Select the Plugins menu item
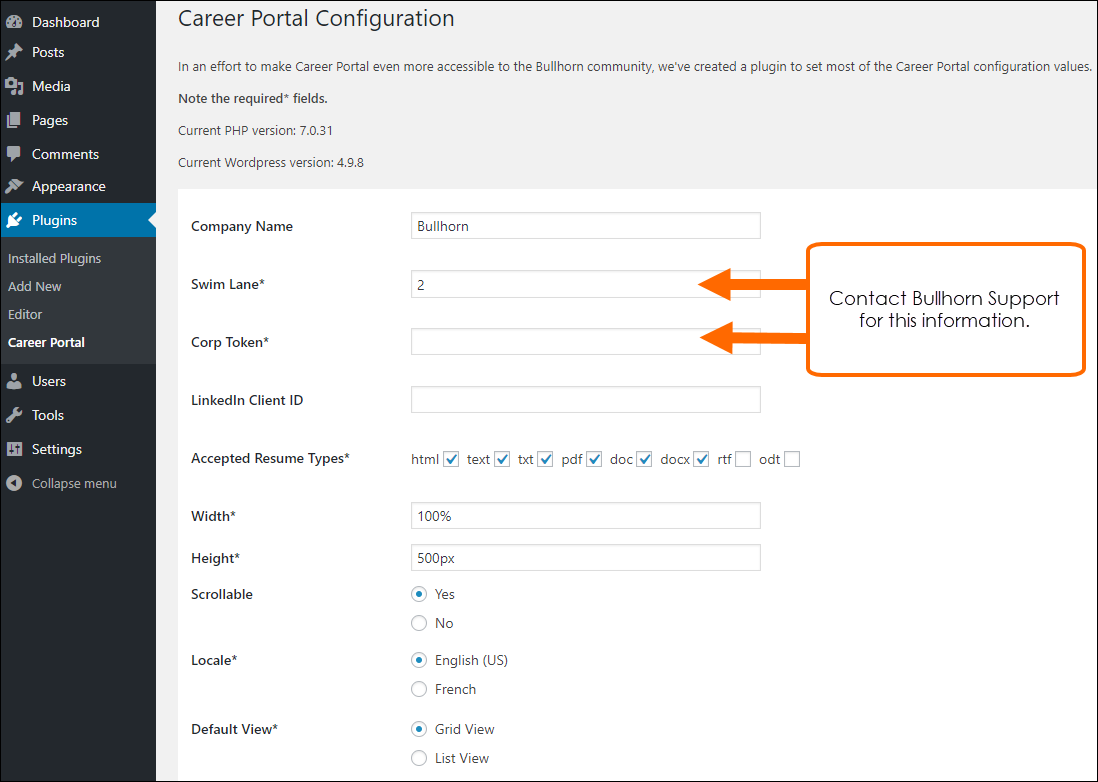Screen dimensions: 1098x782 pos(78,220)
